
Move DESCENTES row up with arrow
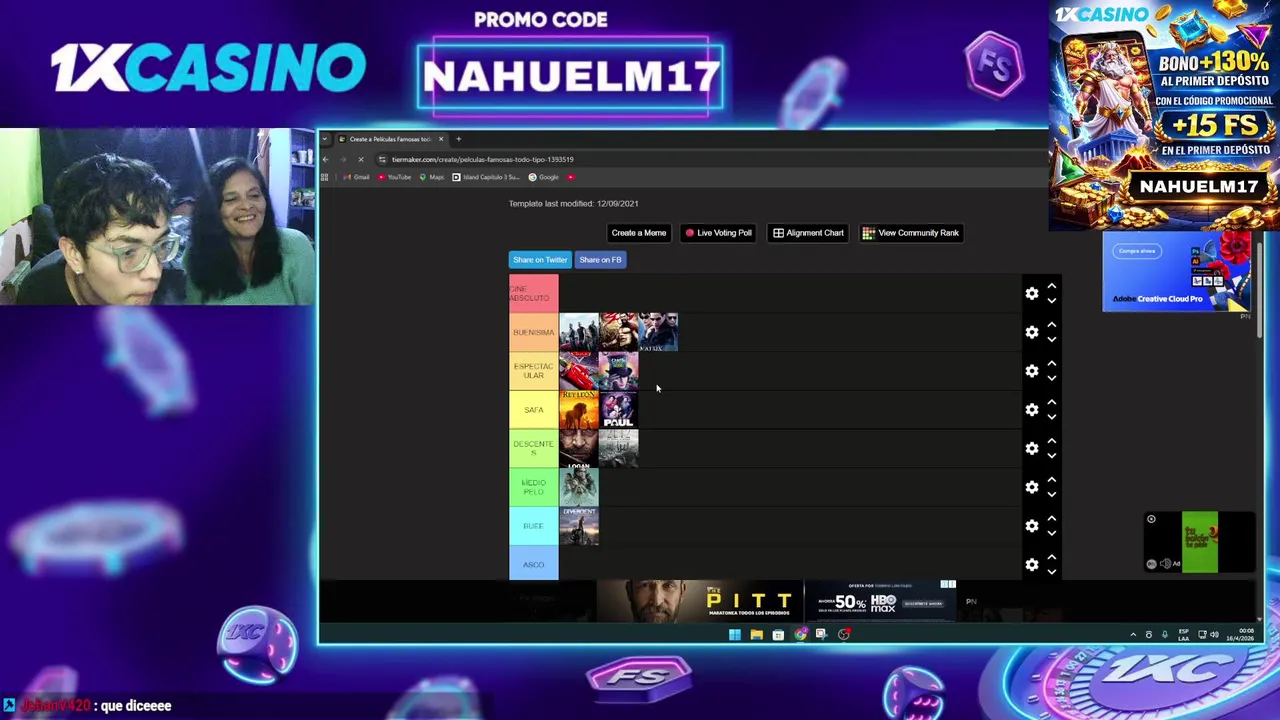coord(1051,441)
